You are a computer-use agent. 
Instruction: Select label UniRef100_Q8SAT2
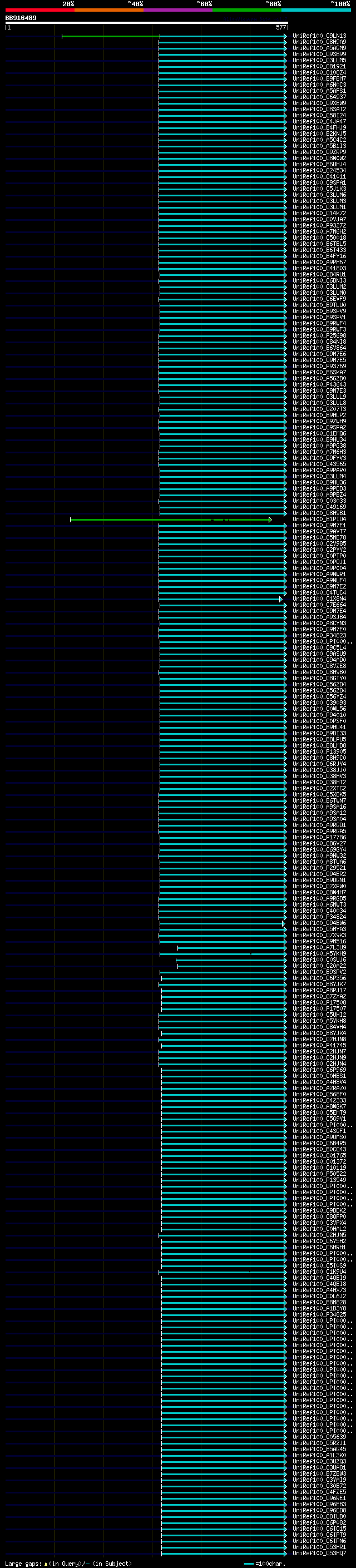click(319, 110)
